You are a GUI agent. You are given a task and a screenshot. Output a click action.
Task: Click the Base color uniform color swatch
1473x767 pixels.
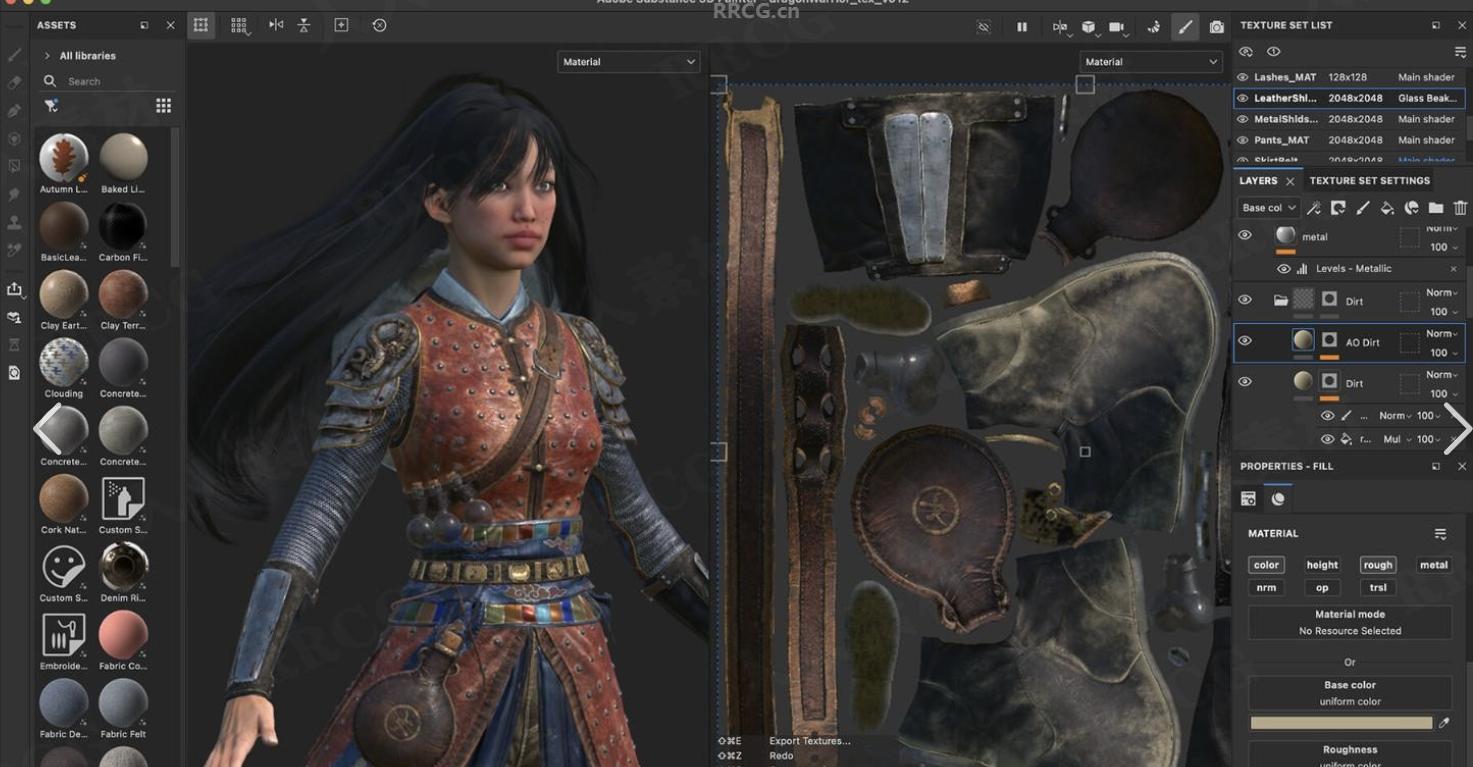tap(1340, 723)
